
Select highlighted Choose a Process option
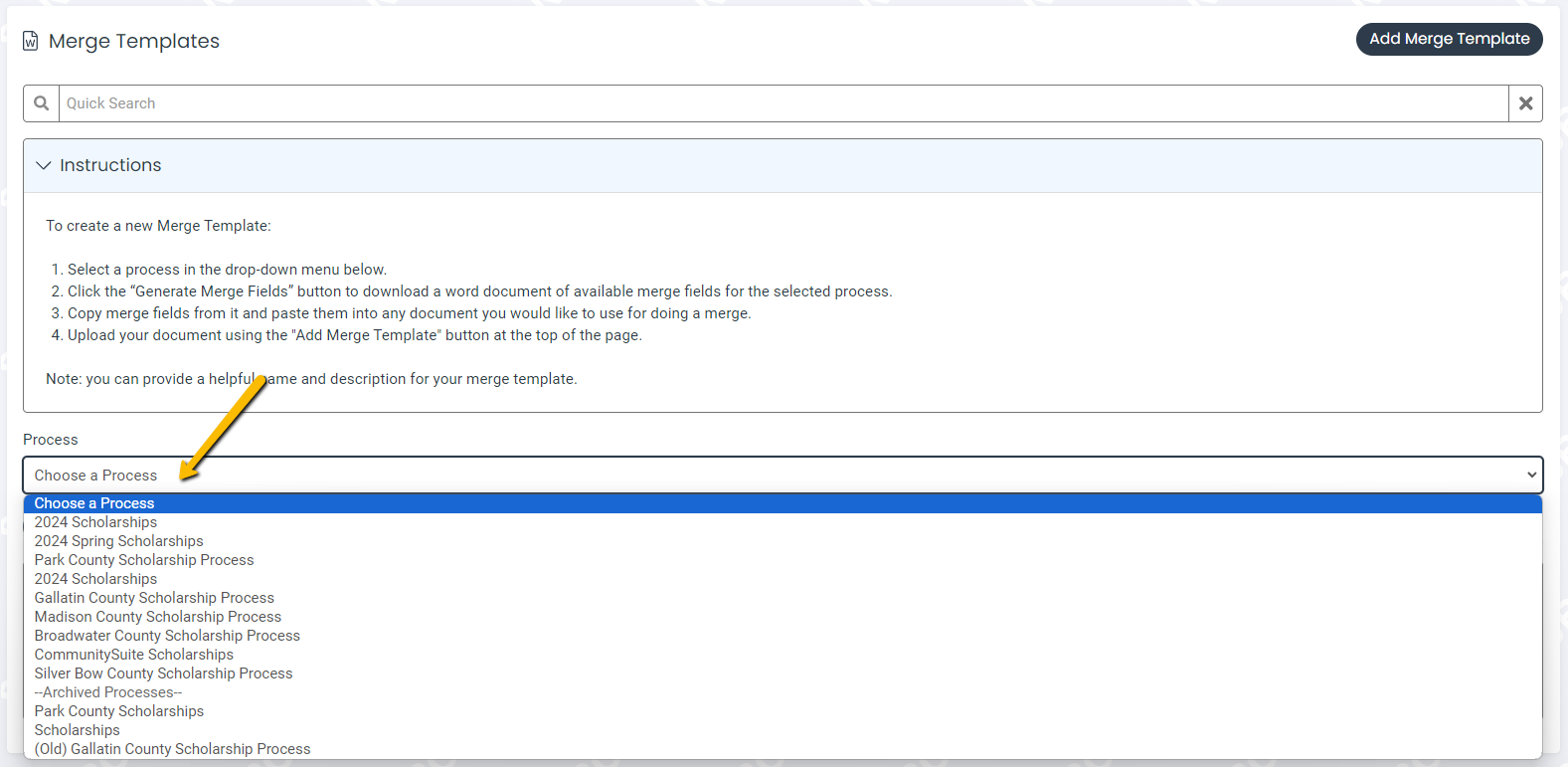click(x=783, y=503)
